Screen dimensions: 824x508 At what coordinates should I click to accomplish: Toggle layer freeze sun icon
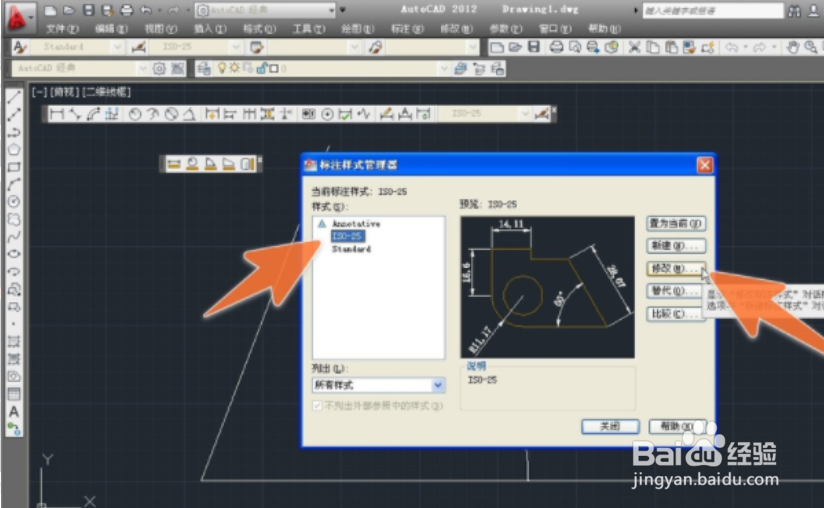click(x=234, y=68)
